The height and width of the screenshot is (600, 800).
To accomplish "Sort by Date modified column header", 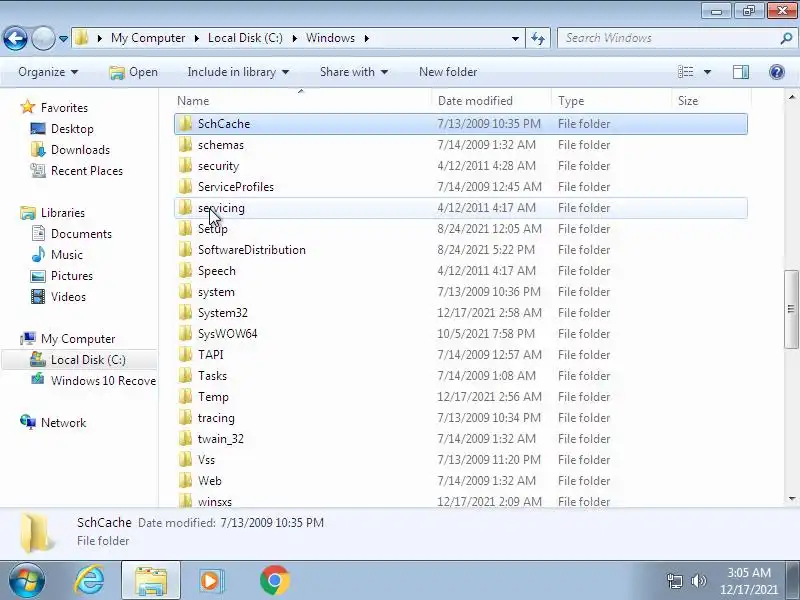I will 491,101.
